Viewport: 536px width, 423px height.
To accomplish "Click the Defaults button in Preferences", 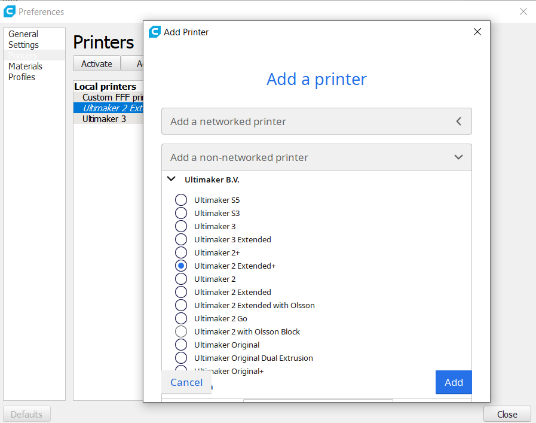I will tap(27, 414).
